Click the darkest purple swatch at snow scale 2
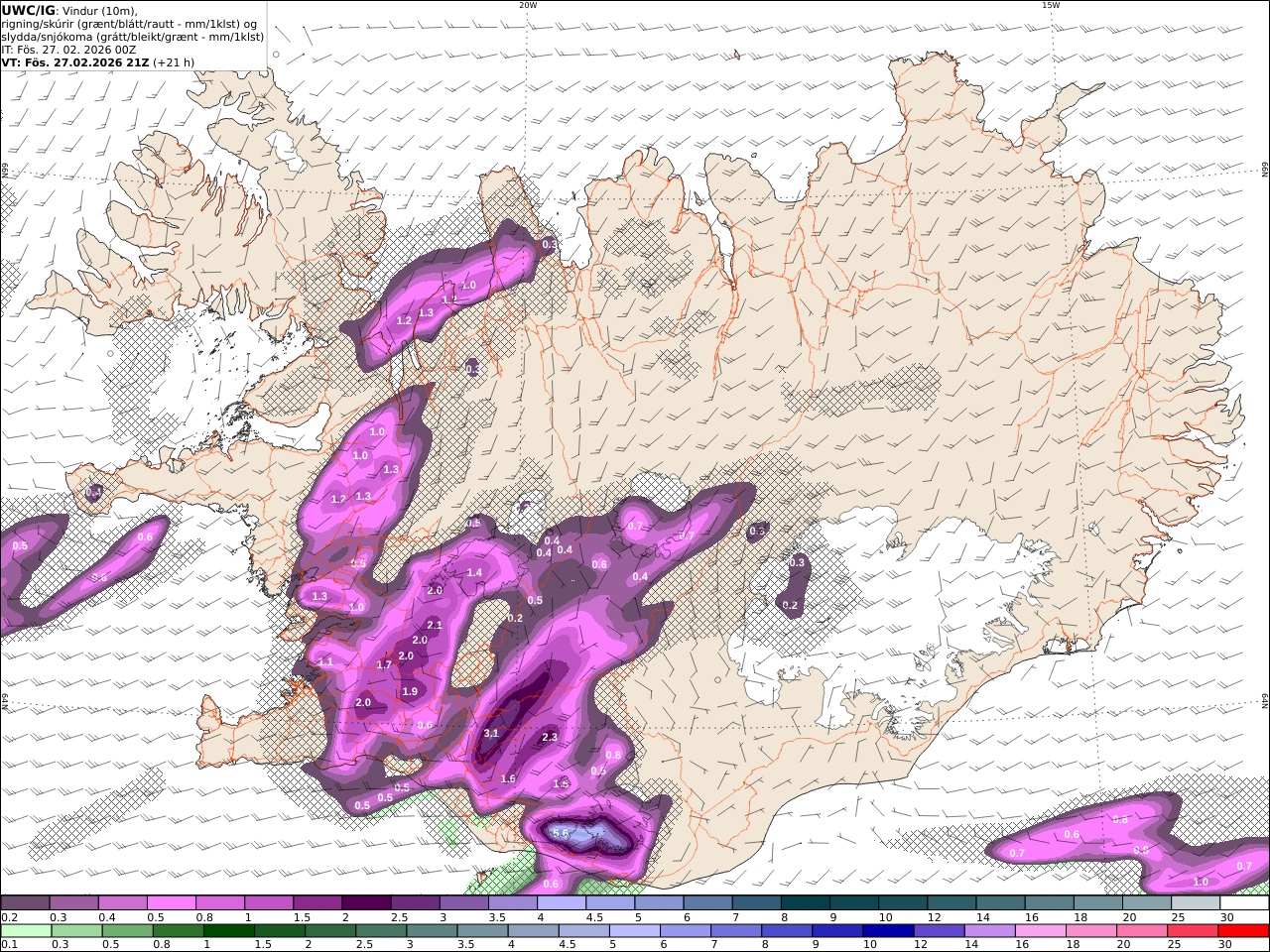Image resolution: width=1270 pixels, height=952 pixels. [366, 902]
